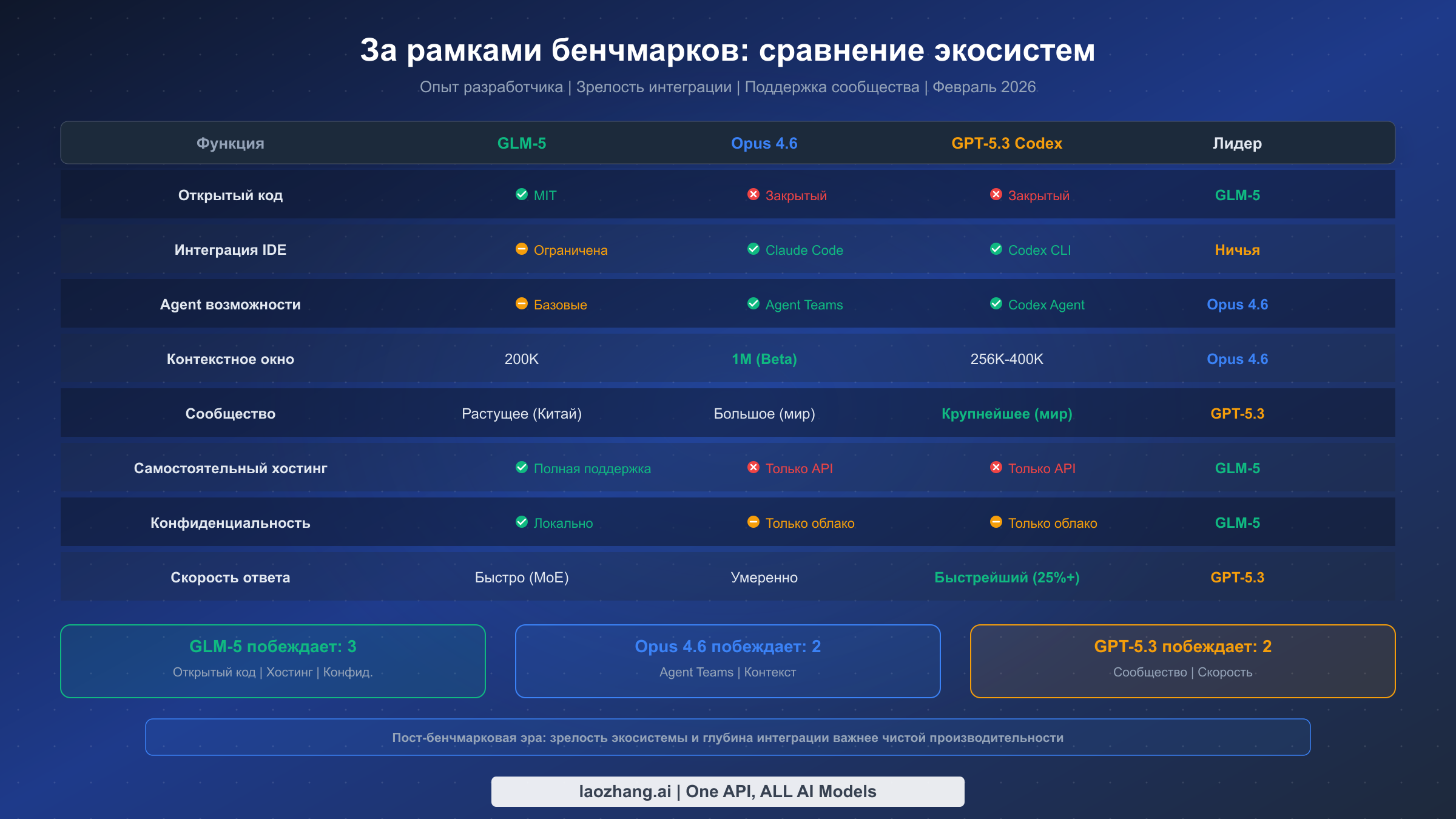Click the post-benchmark era note at the bottom
The width and height of the screenshot is (1456, 819).
click(727, 738)
